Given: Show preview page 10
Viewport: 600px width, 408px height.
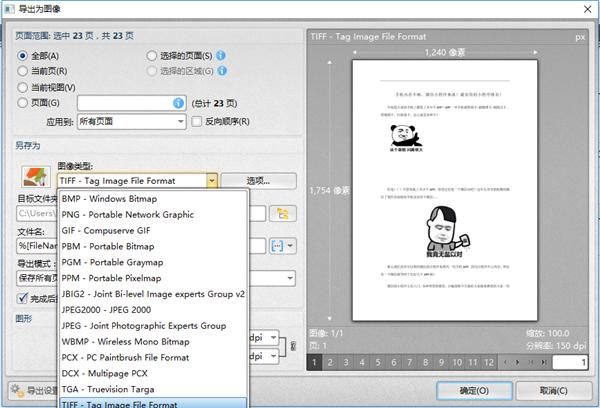Looking at the screenshot, I should pyautogui.click(x=457, y=362).
